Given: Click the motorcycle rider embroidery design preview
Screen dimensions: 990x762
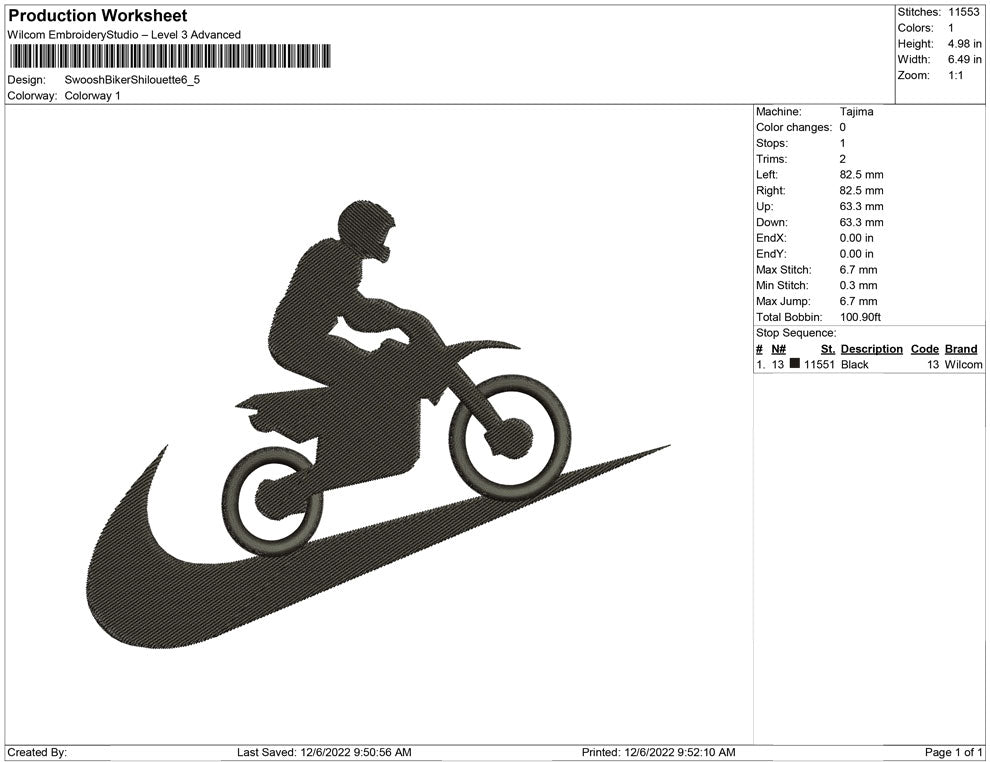Looking at the screenshot, I should point(378,424).
